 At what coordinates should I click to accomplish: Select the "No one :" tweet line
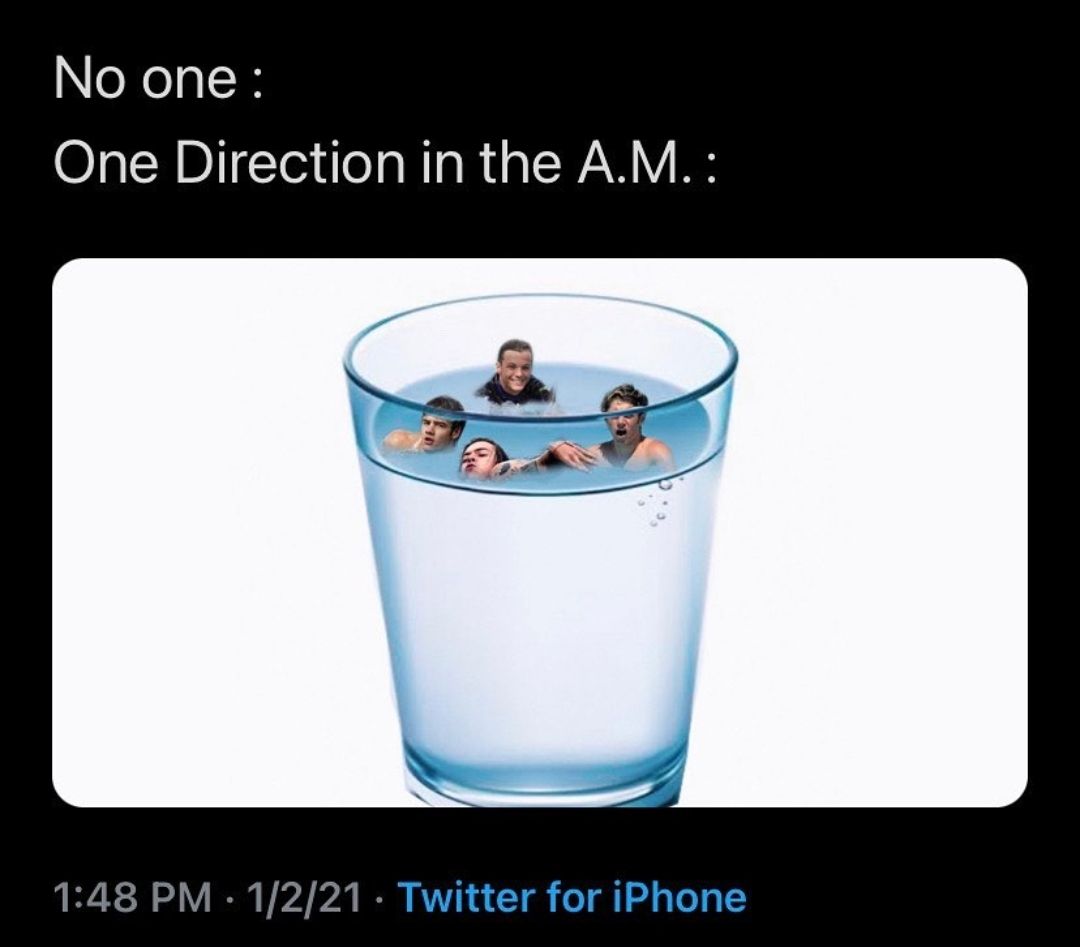159,79
